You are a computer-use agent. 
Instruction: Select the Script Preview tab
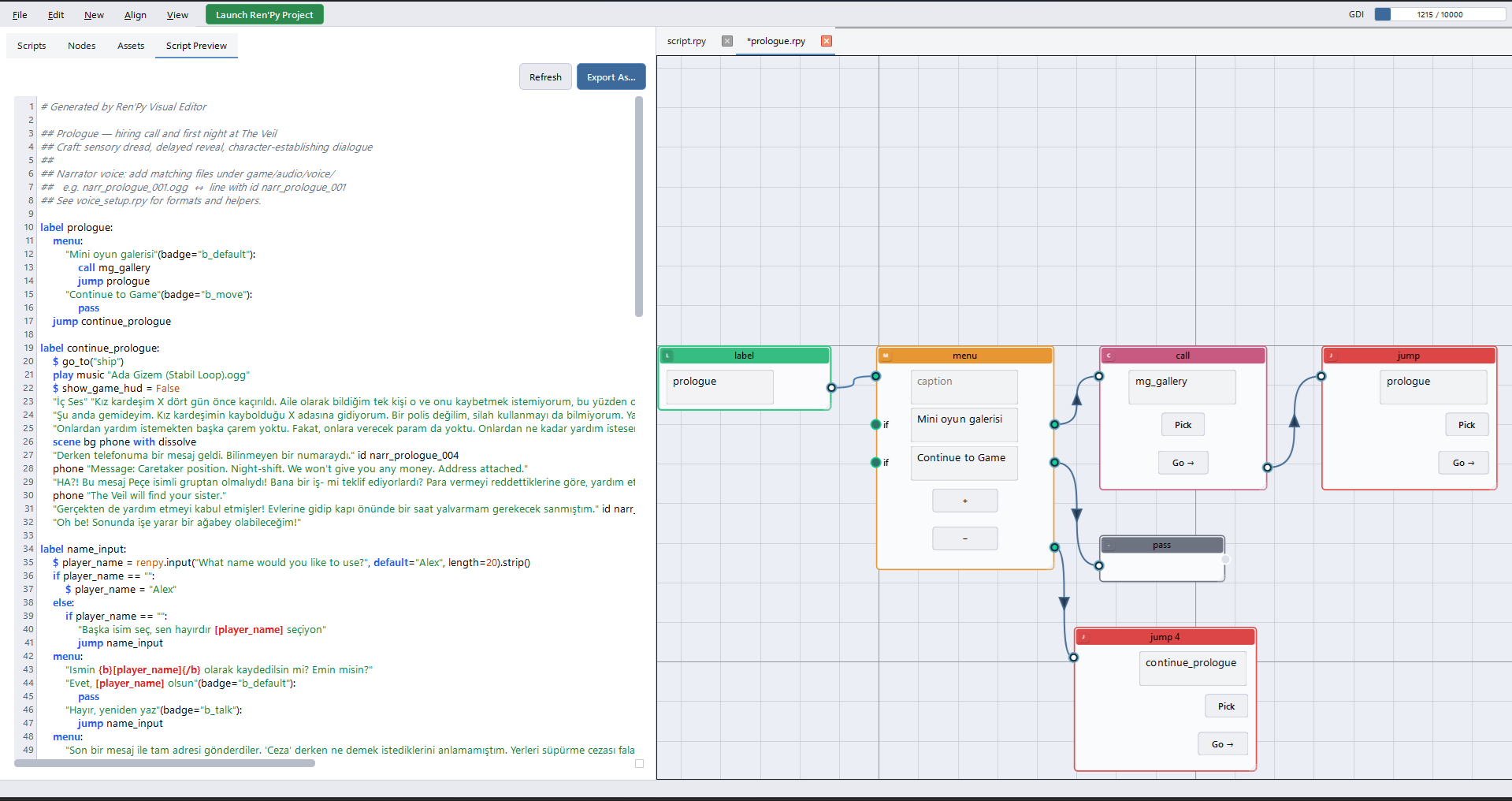[x=196, y=46]
